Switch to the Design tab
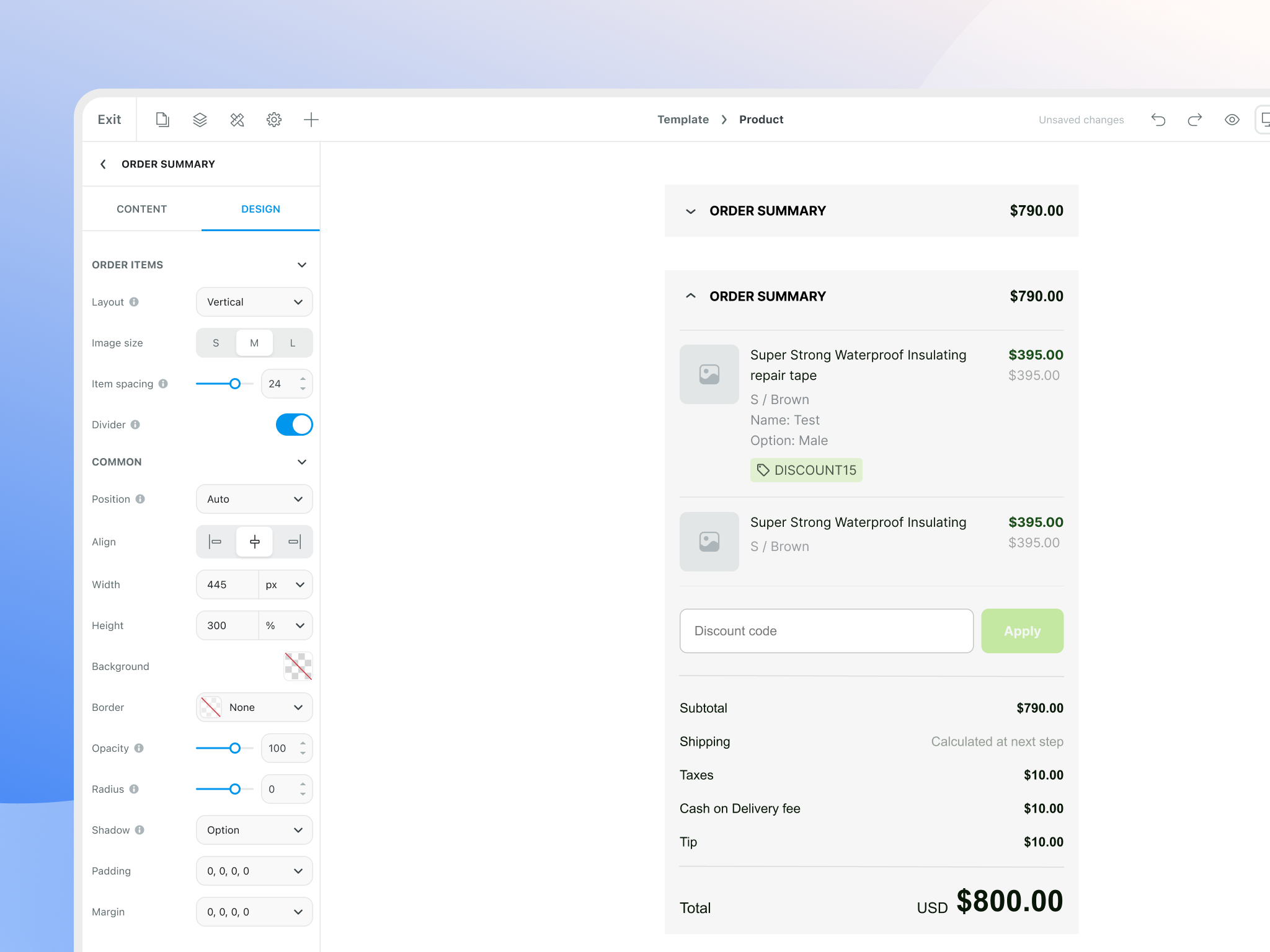The height and width of the screenshot is (952, 1270). point(260,209)
